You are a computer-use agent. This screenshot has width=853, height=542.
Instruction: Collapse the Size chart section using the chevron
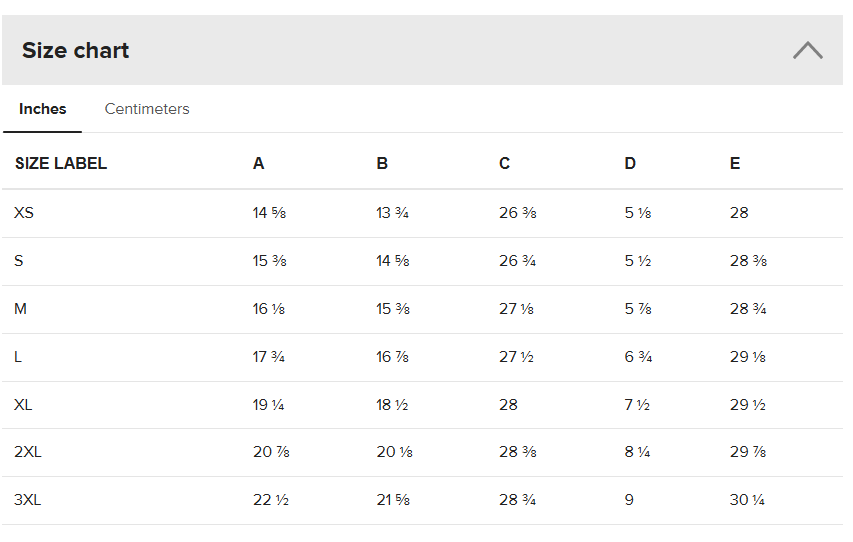(807, 50)
